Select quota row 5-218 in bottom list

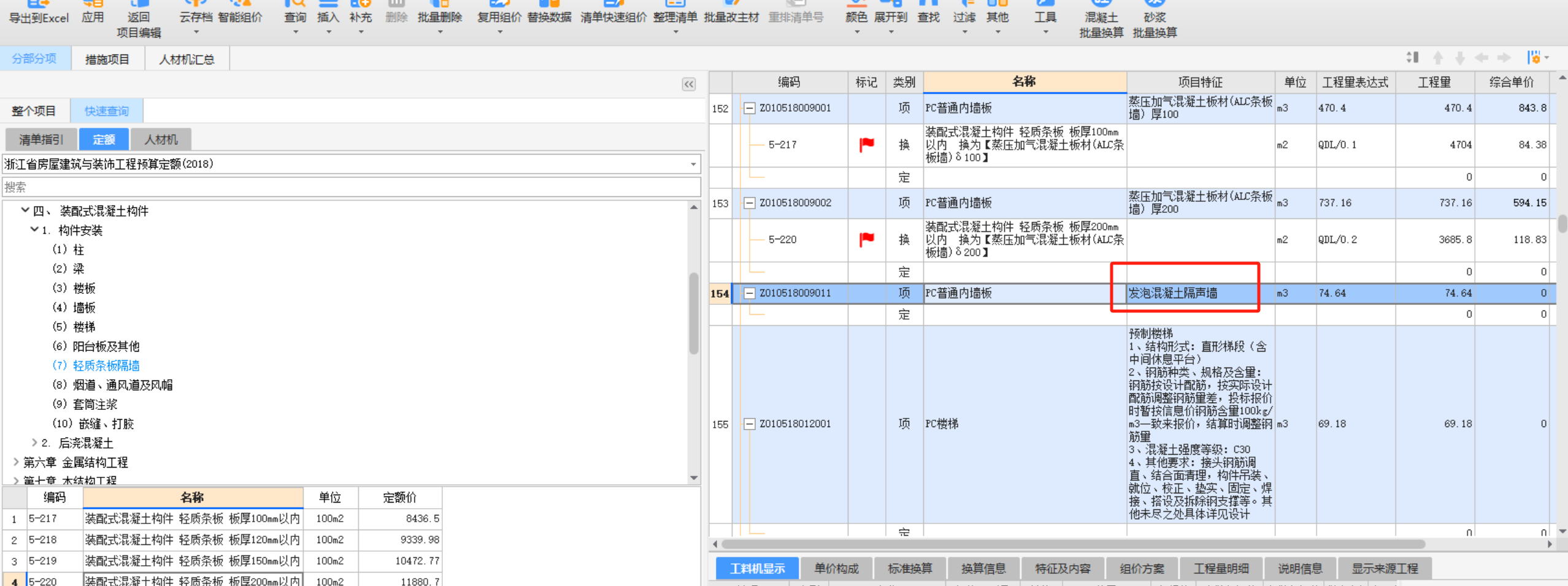pos(222,540)
